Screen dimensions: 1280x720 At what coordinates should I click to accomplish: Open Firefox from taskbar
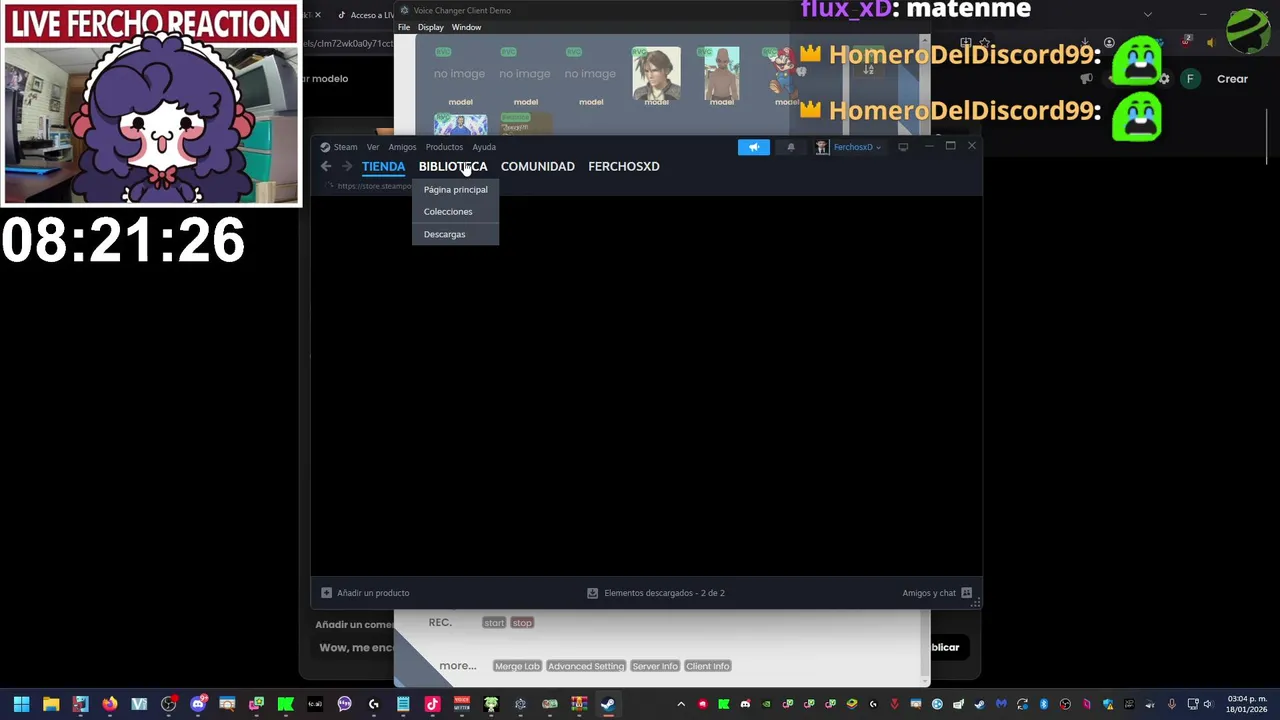tap(110, 704)
